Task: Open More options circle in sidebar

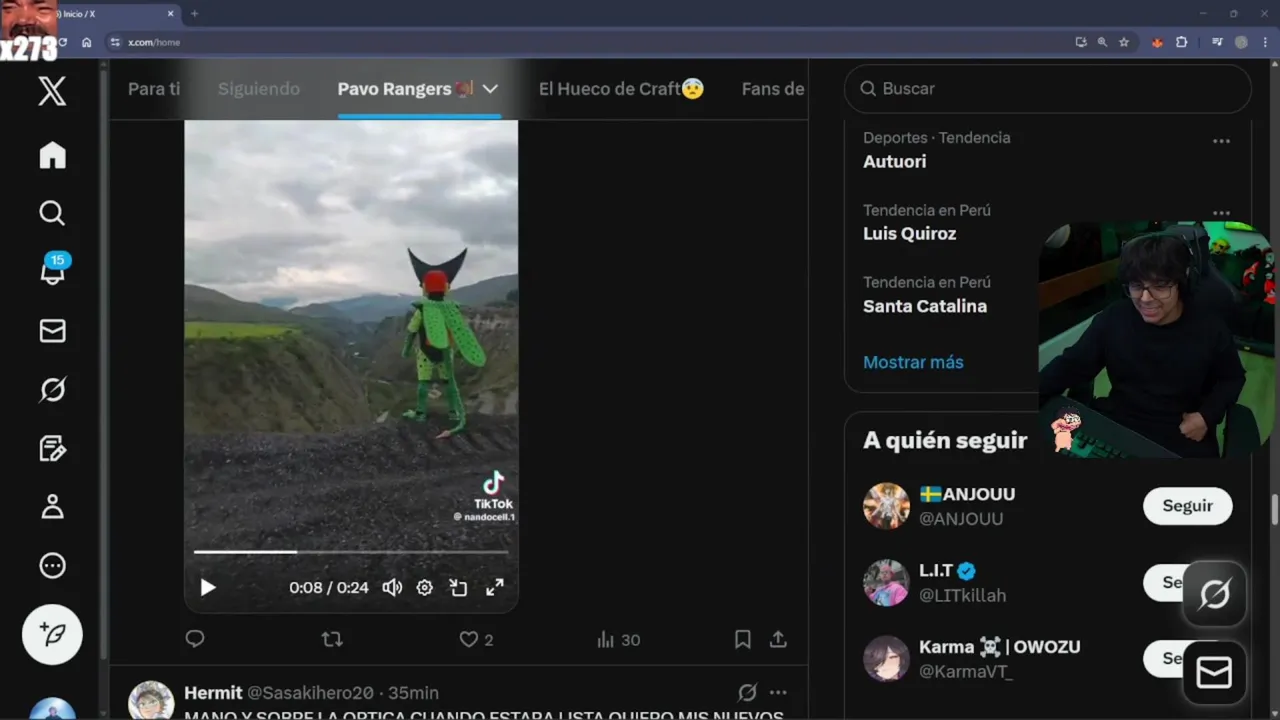Action: pos(52,566)
